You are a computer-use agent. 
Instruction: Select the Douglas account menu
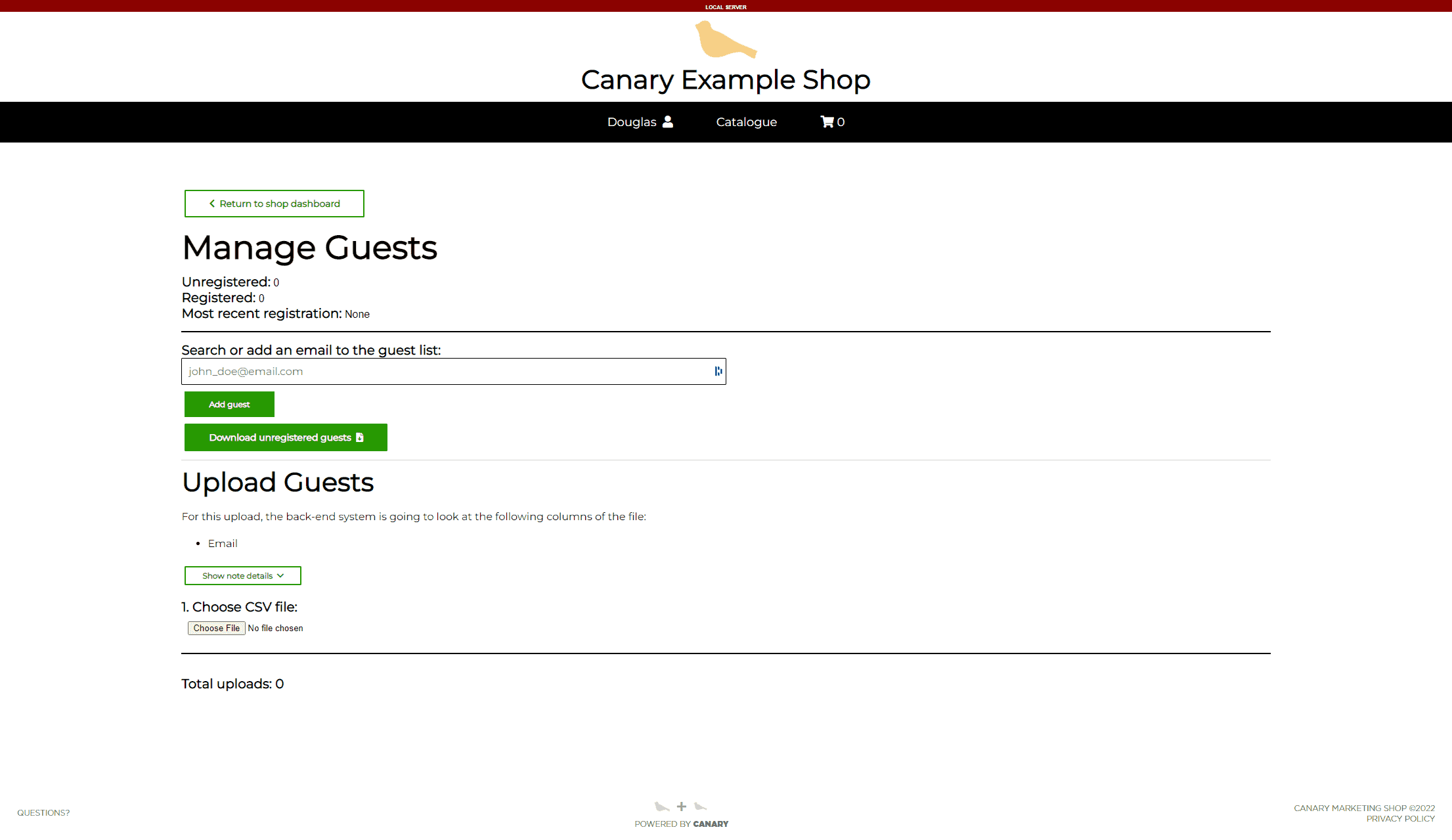pyautogui.click(x=632, y=122)
